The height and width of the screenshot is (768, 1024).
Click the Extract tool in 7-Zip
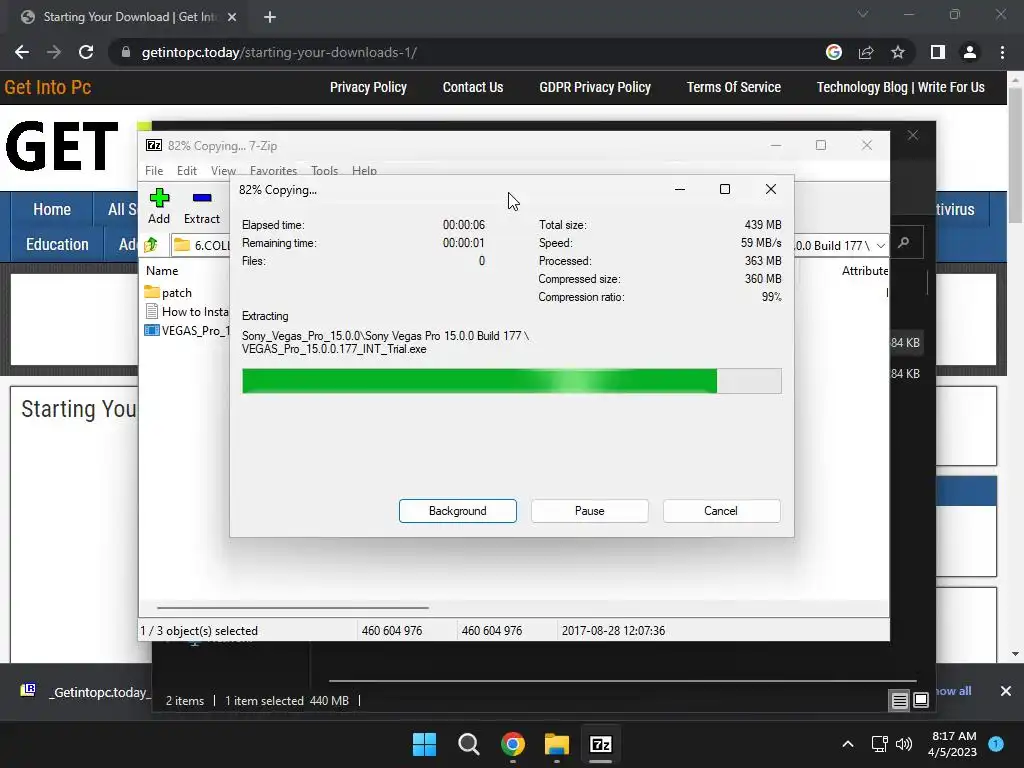pos(202,206)
